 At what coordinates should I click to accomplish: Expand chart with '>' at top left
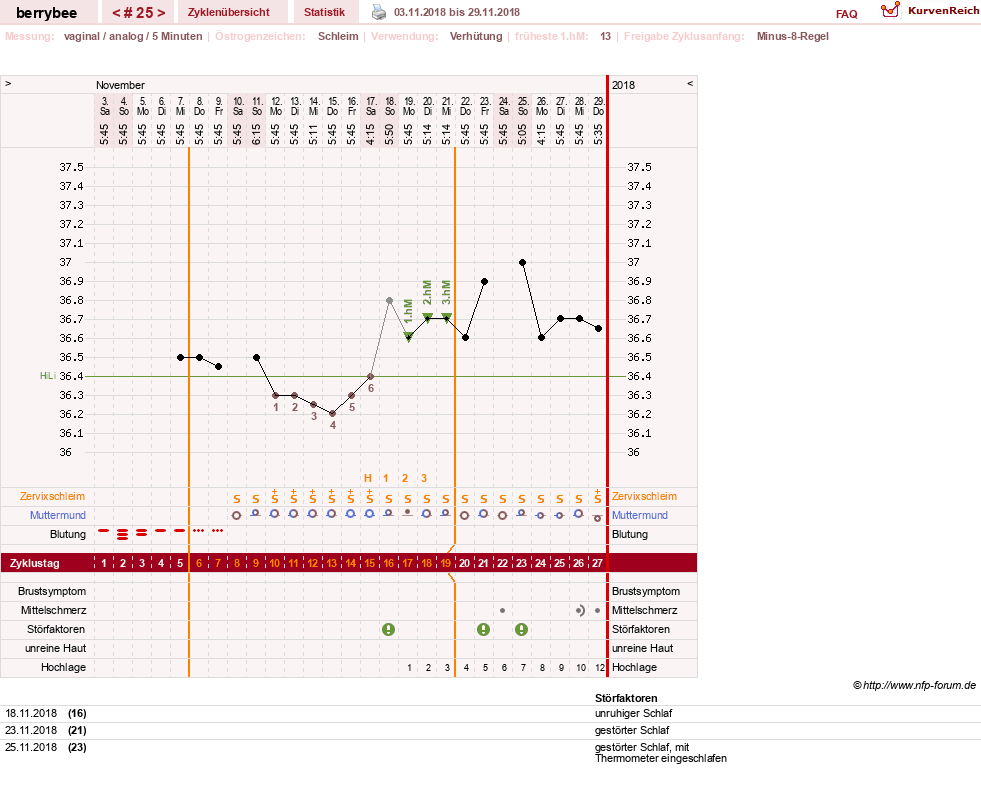(8, 83)
